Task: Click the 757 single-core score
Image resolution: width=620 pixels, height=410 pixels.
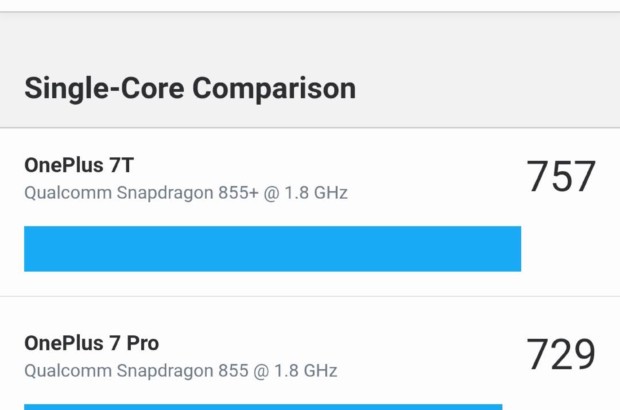Action: tap(560, 177)
